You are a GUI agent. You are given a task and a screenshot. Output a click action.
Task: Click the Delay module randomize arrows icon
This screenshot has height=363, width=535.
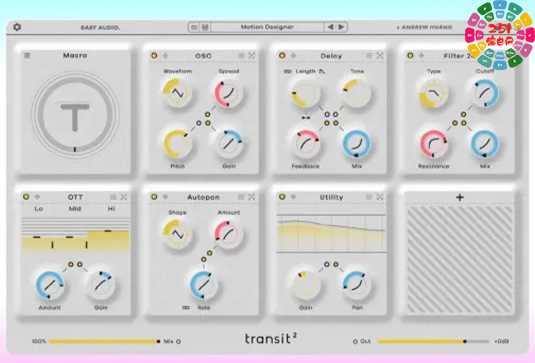coord(379,55)
